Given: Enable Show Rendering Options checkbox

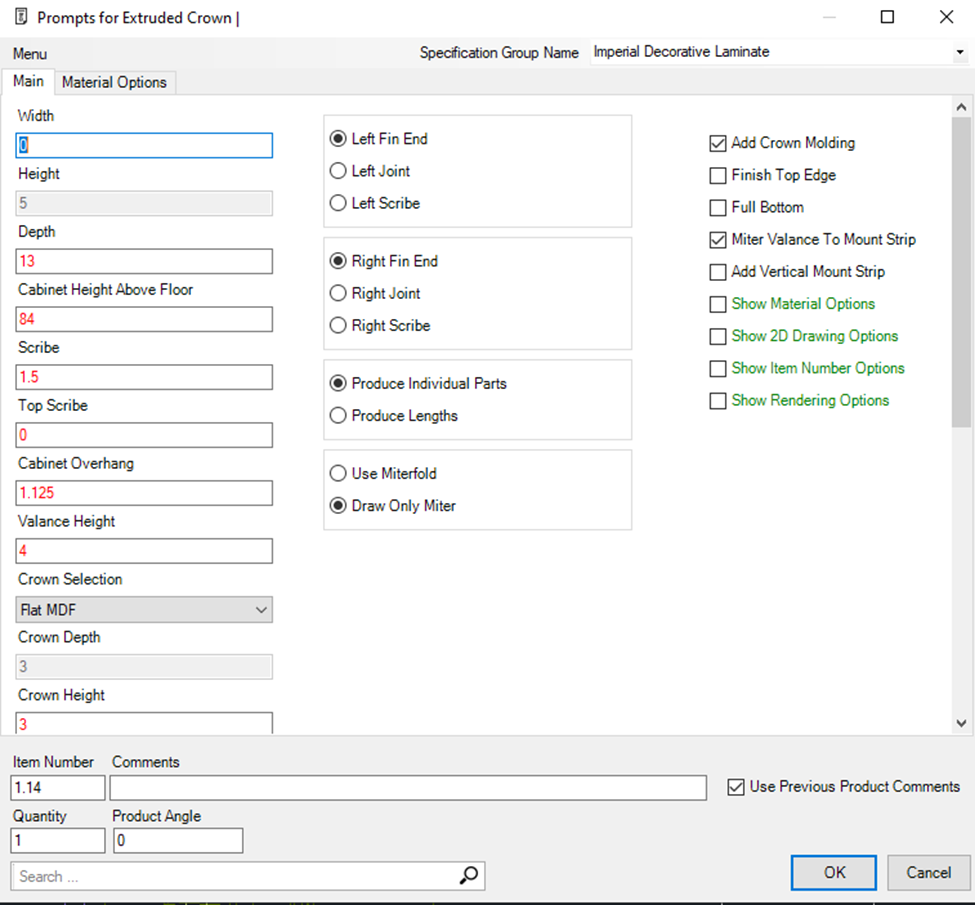Looking at the screenshot, I should coord(717,400).
